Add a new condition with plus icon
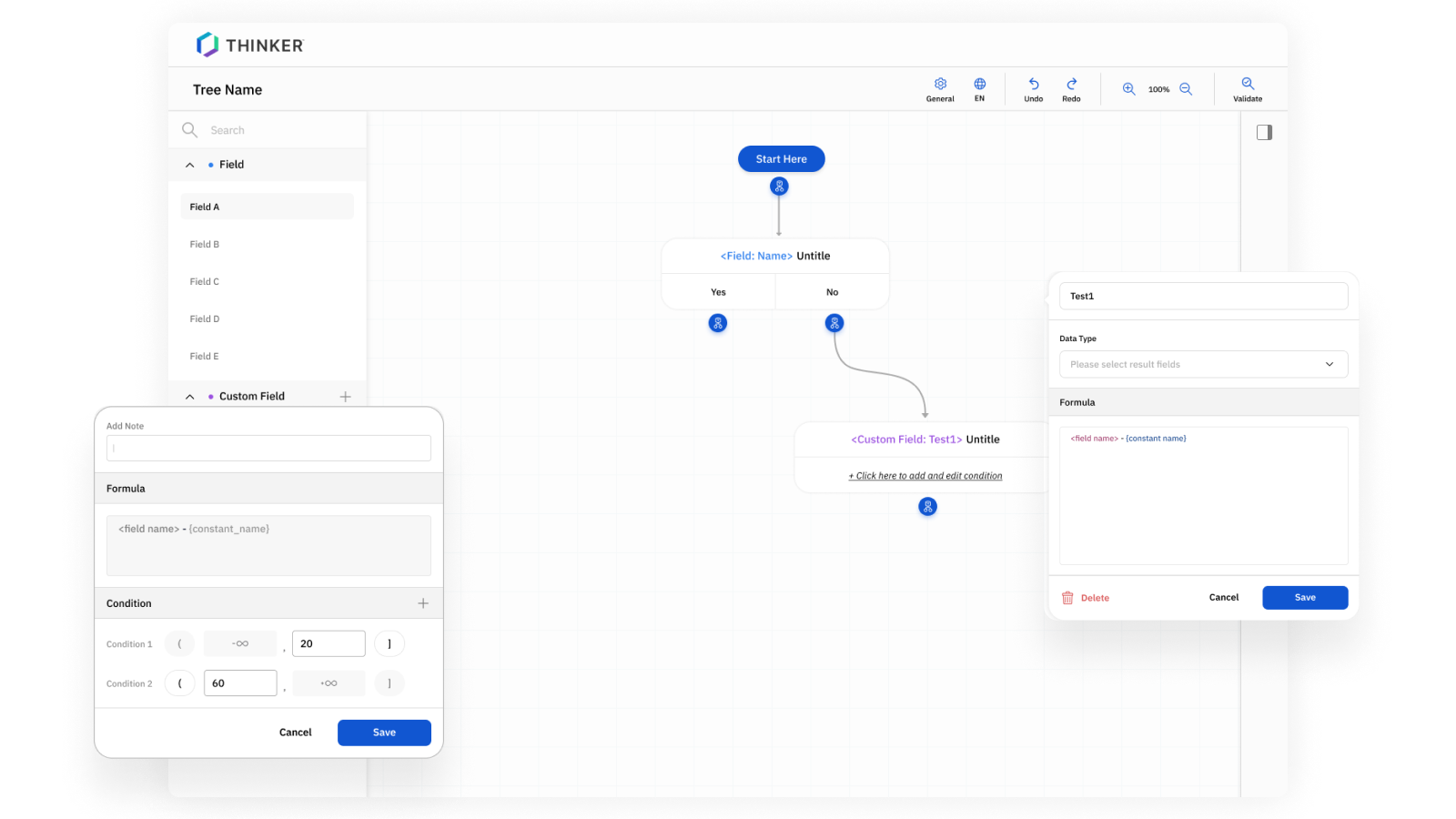Viewport: 1456px width, 819px height. [x=423, y=603]
